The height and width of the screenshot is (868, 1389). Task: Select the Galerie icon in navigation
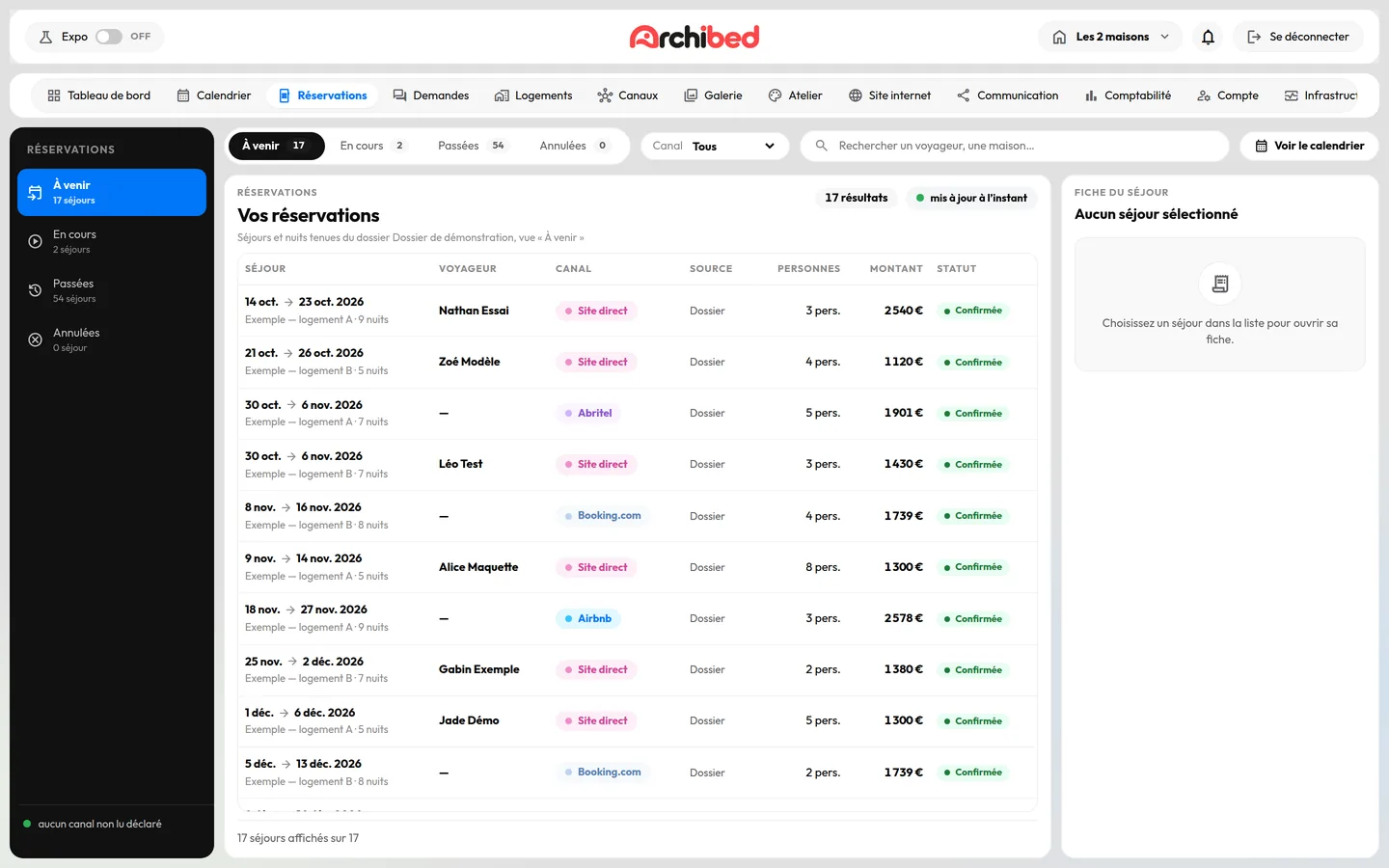point(691,95)
